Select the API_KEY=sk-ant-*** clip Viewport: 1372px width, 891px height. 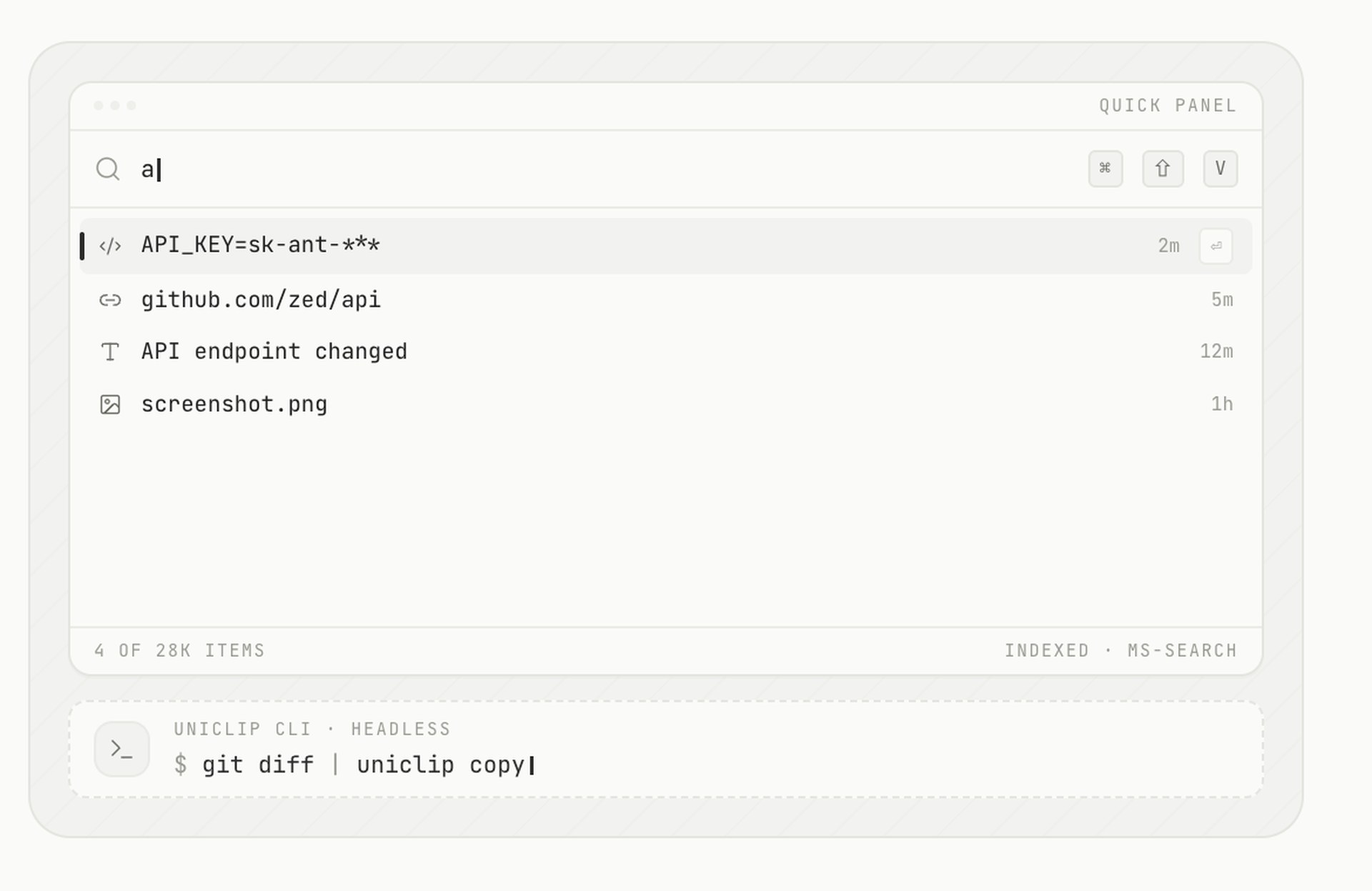click(666, 246)
